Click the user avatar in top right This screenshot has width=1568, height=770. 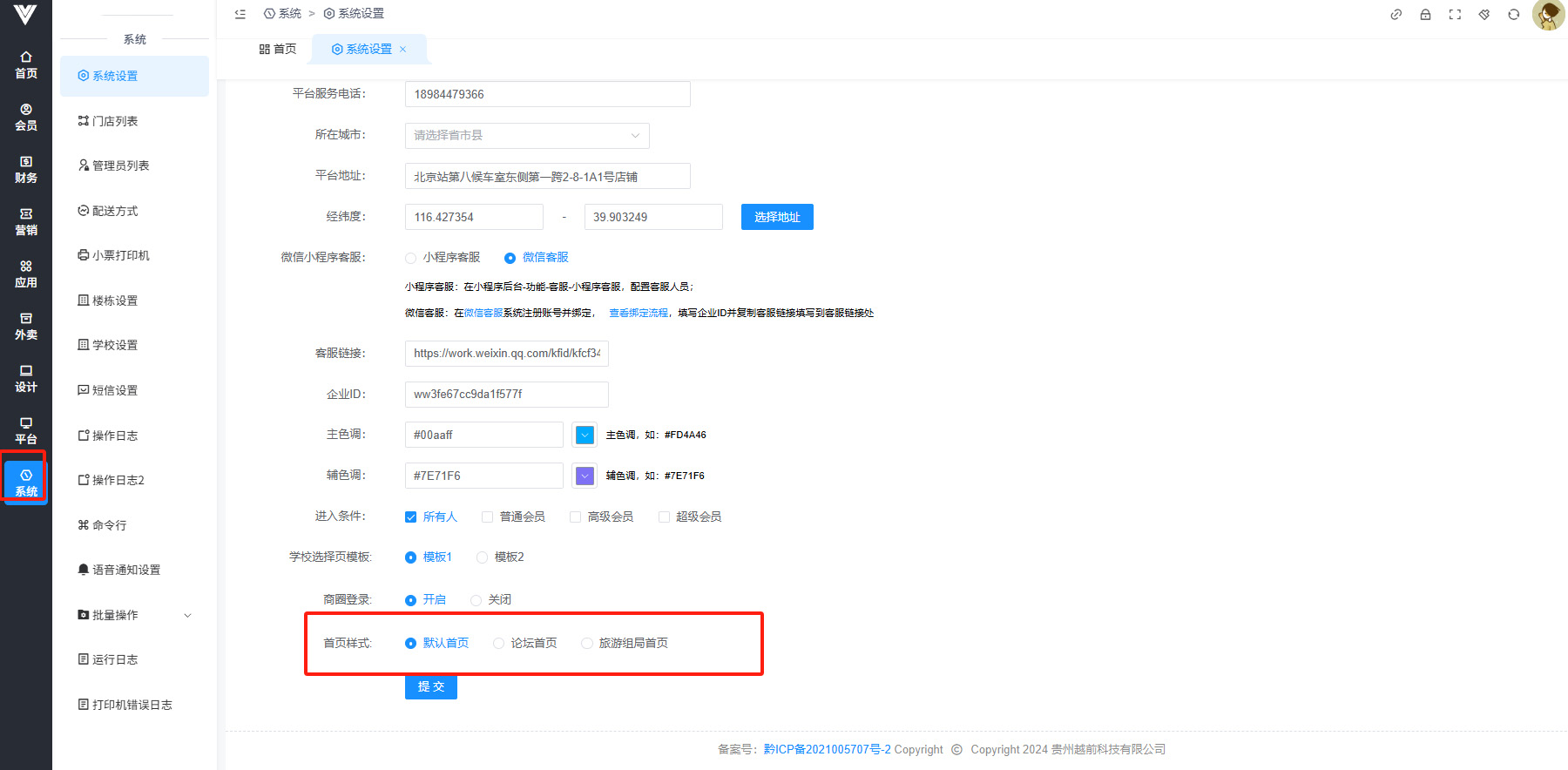1548,15
